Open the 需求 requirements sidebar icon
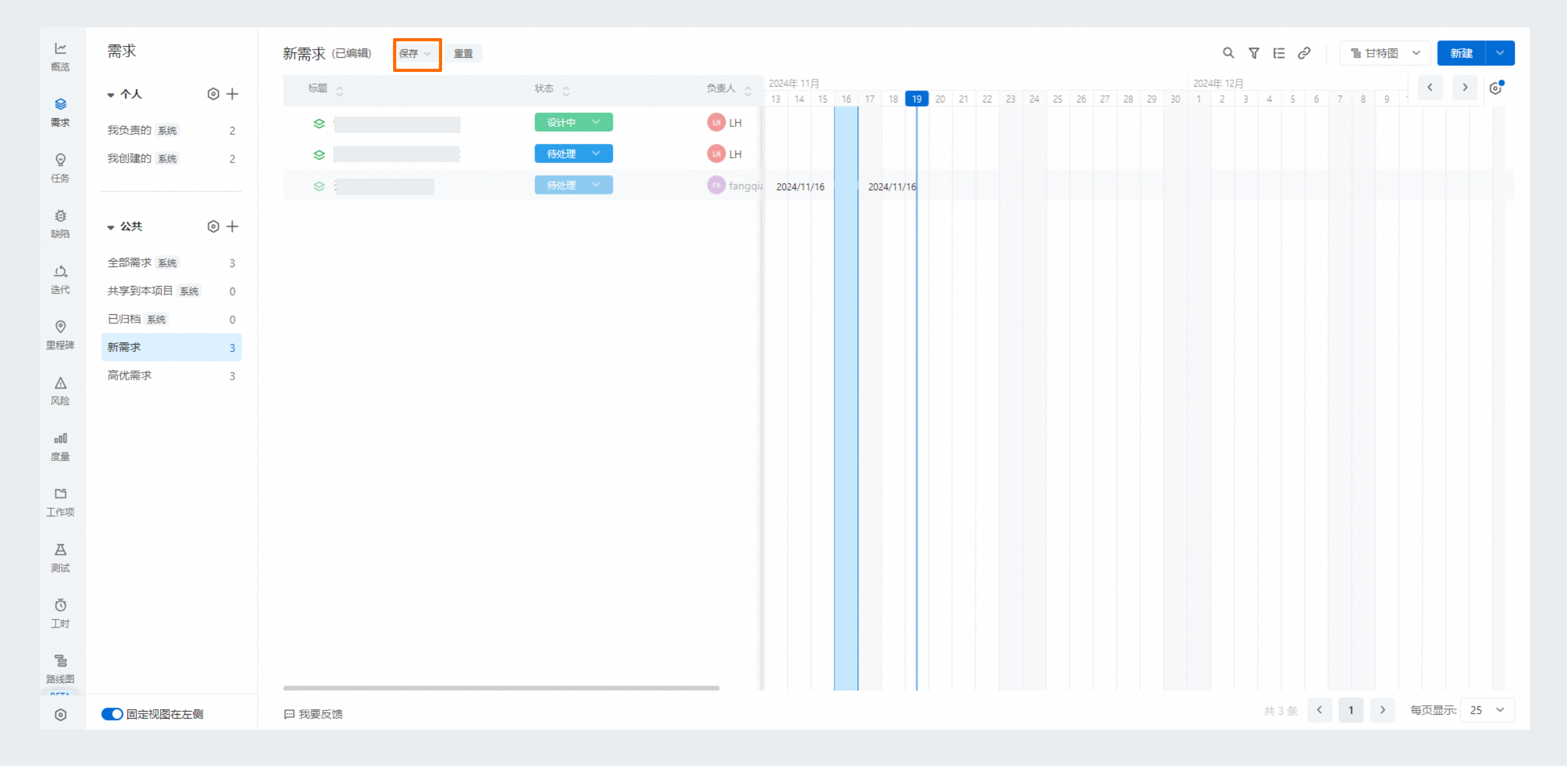 tap(60, 113)
